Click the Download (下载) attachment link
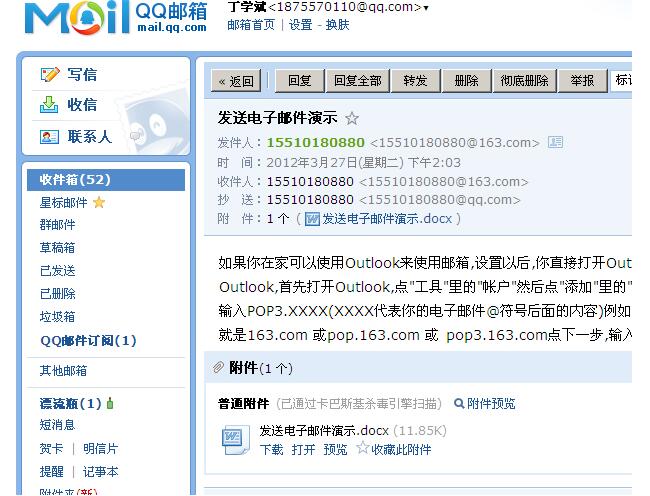650x496 pixels. 271,450
